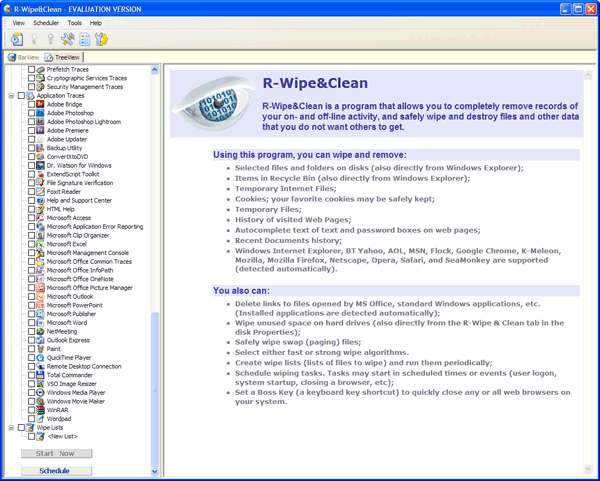
Task: Click the tree panel scrollbar thumb
Action: [x=155, y=389]
